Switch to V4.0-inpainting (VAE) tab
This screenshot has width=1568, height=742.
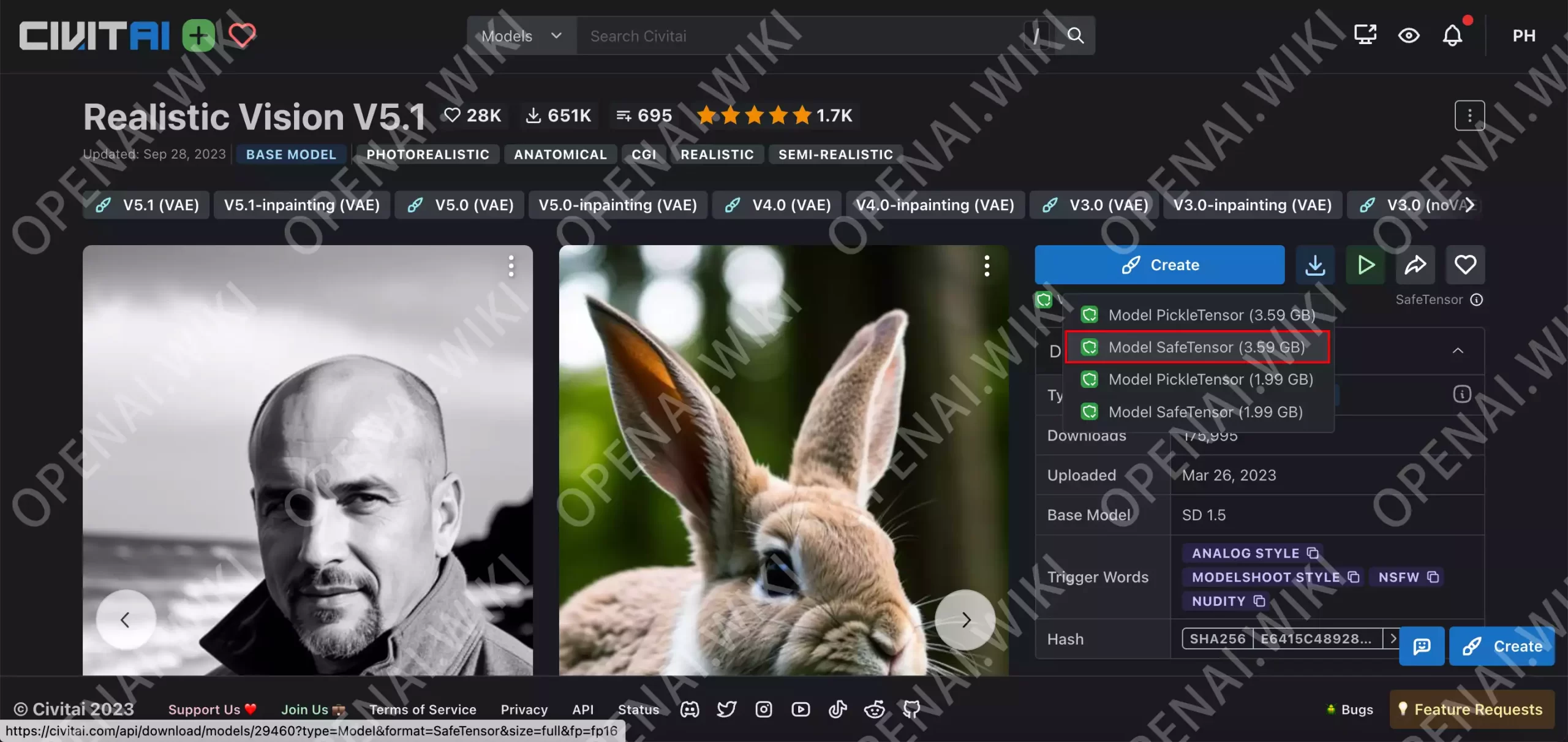coord(935,205)
